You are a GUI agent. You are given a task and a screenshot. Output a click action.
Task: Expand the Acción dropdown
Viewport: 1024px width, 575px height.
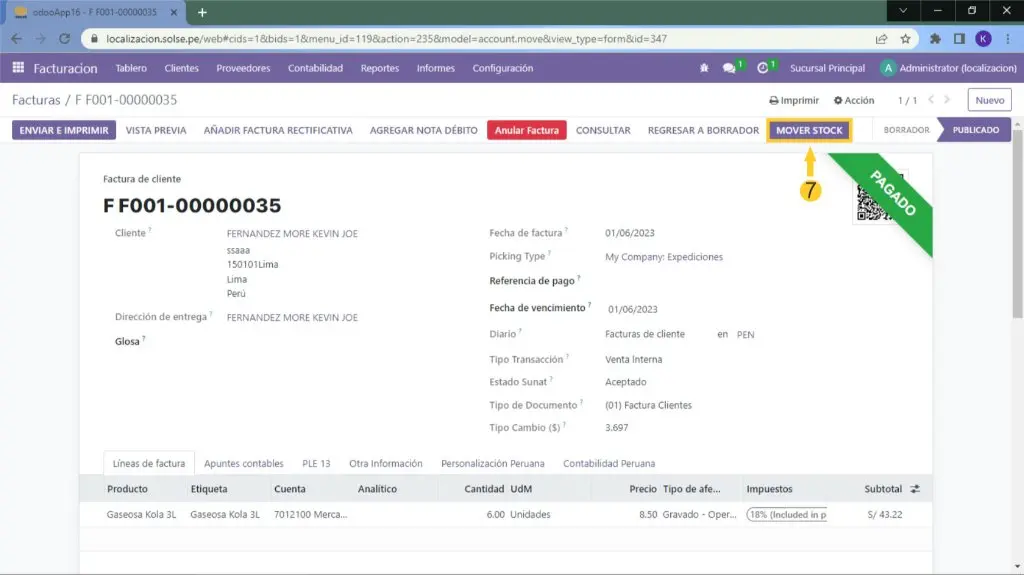point(853,101)
